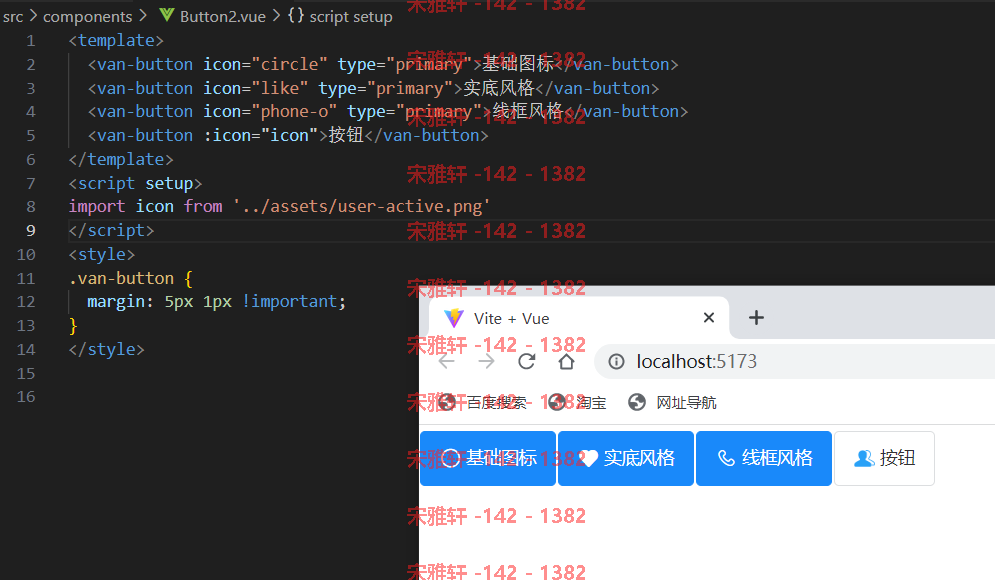Click the </template> closing tag
The width and height of the screenshot is (995, 580).
click(121, 159)
